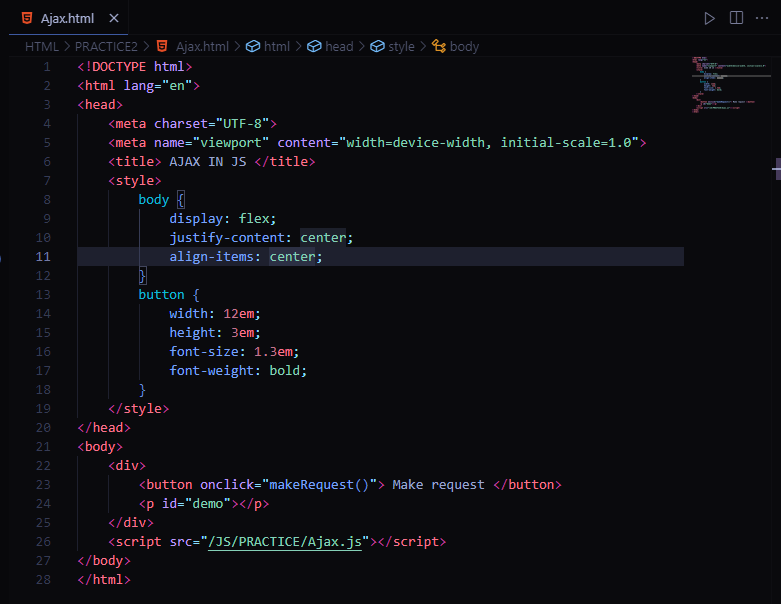The image size is (781, 604).
Task: Click the HTML5 icon on the Ajax.html tab
Action: [x=27, y=18]
